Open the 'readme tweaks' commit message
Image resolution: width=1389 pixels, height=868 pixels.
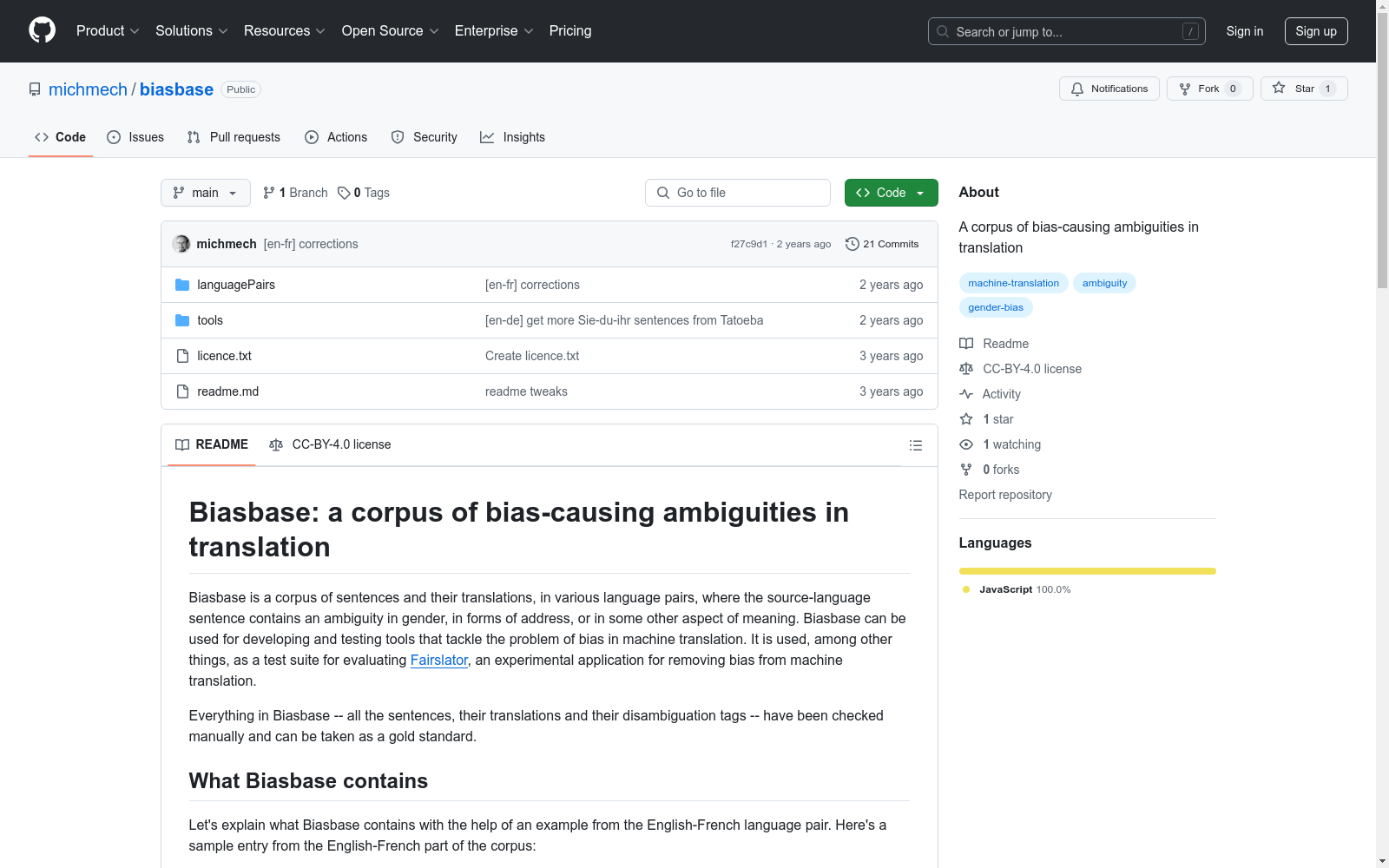[x=526, y=391]
